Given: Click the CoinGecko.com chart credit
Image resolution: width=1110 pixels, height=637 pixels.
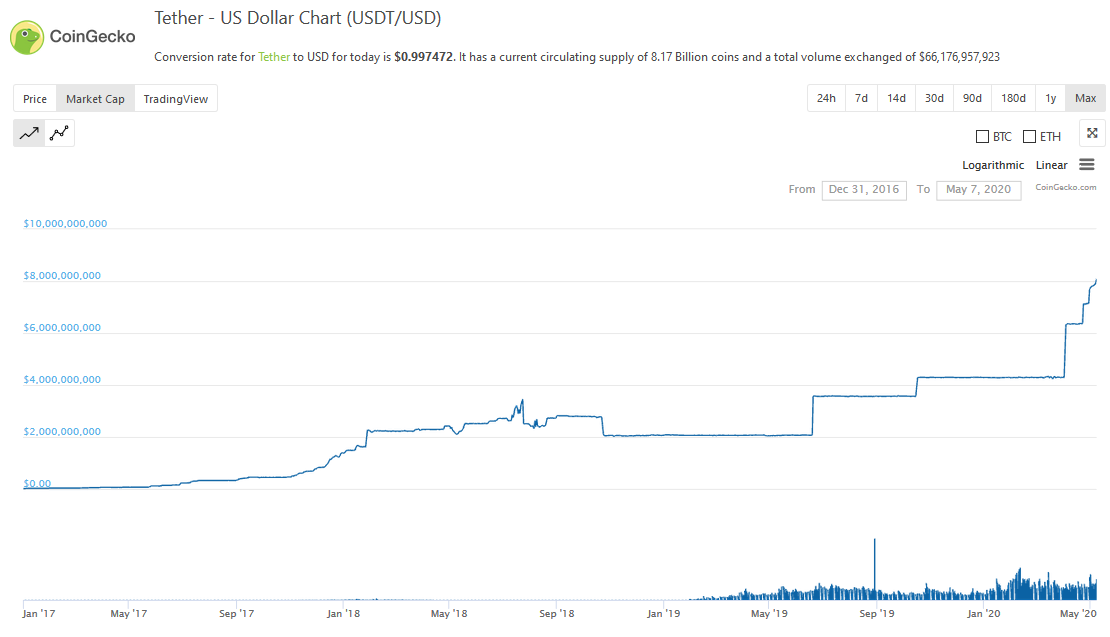Looking at the screenshot, I should pyautogui.click(x=1066, y=188).
